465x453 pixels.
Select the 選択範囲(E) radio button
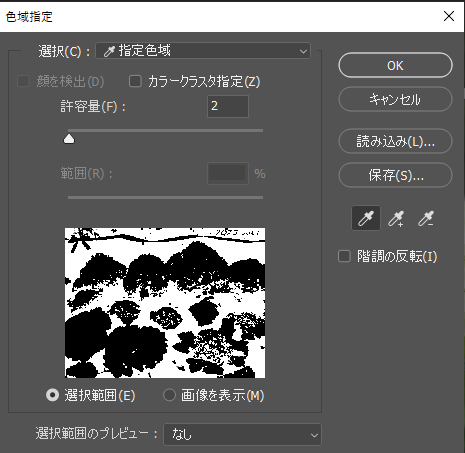point(52,395)
